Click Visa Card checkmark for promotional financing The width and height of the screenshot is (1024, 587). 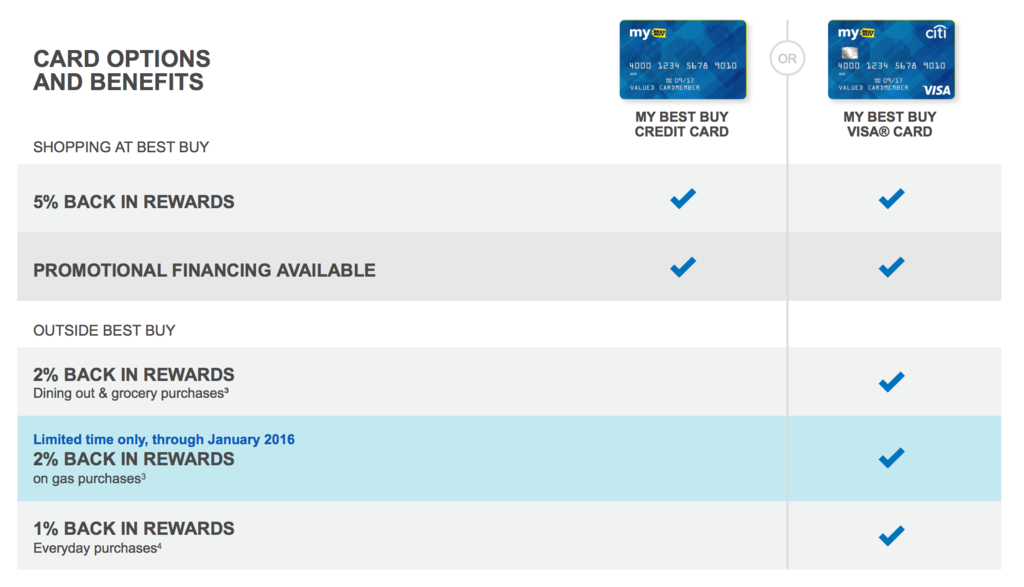pyautogui.click(x=891, y=267)
